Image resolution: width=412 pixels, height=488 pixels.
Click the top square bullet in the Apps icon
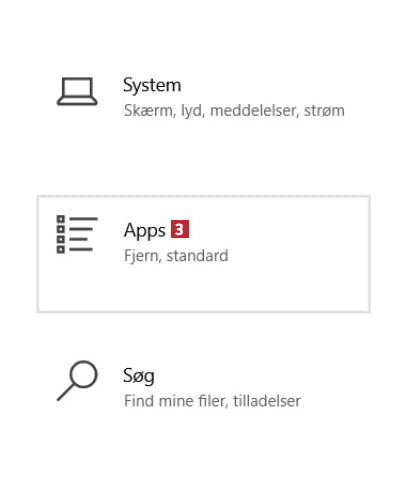click(61, 219)
